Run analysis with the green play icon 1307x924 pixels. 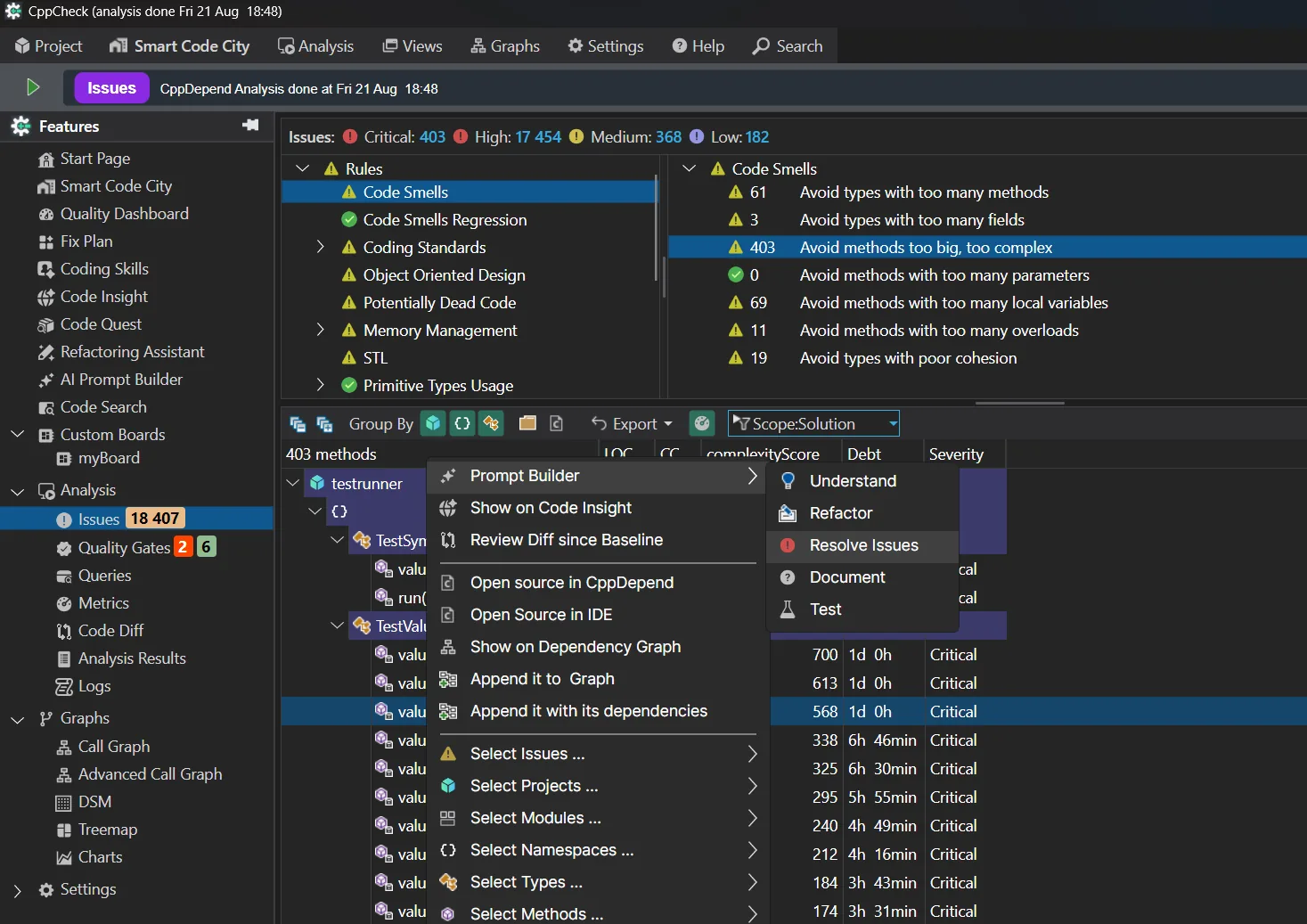[33, 87]
